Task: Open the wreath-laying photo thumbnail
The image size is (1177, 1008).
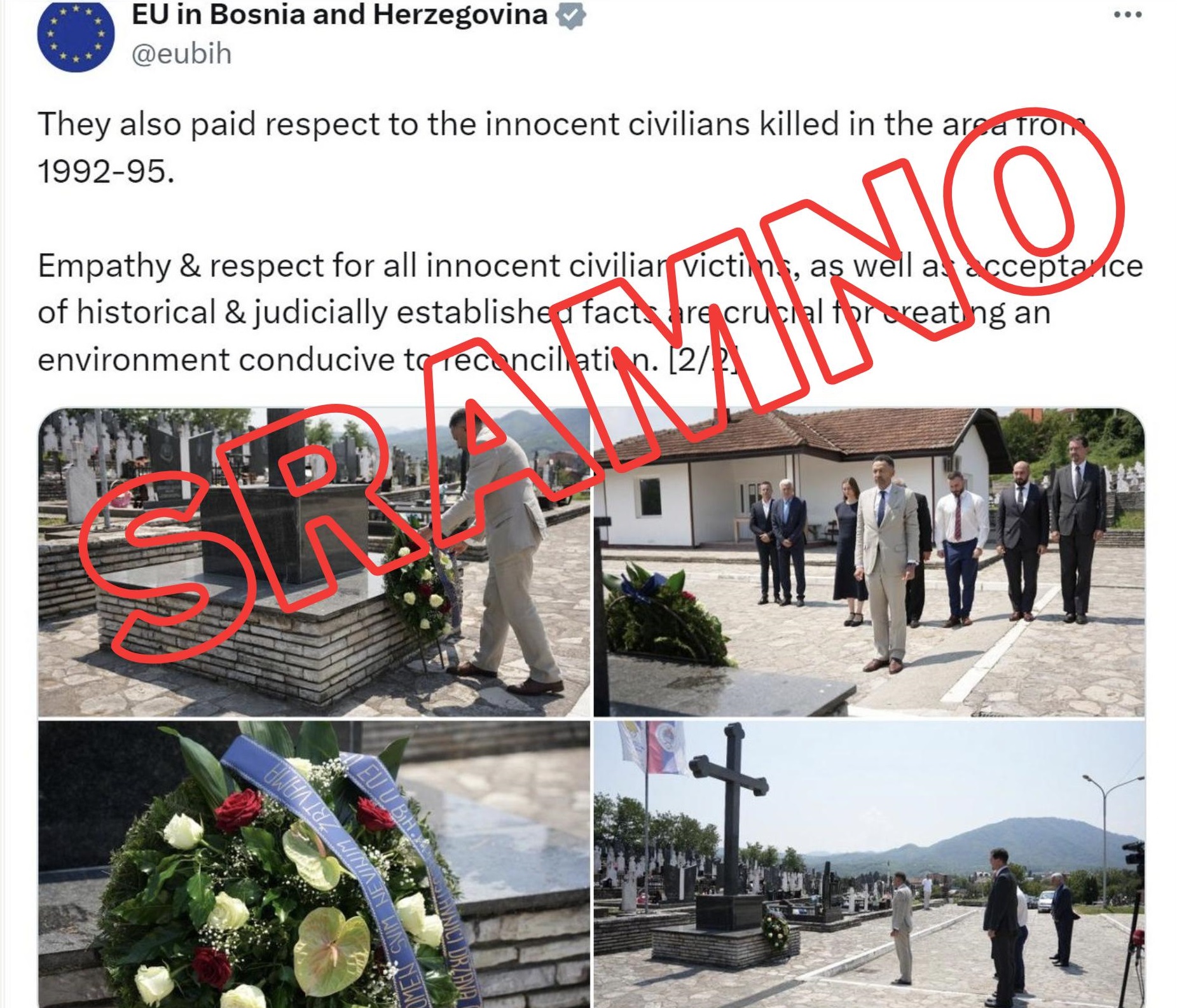Action: (314, 562)
